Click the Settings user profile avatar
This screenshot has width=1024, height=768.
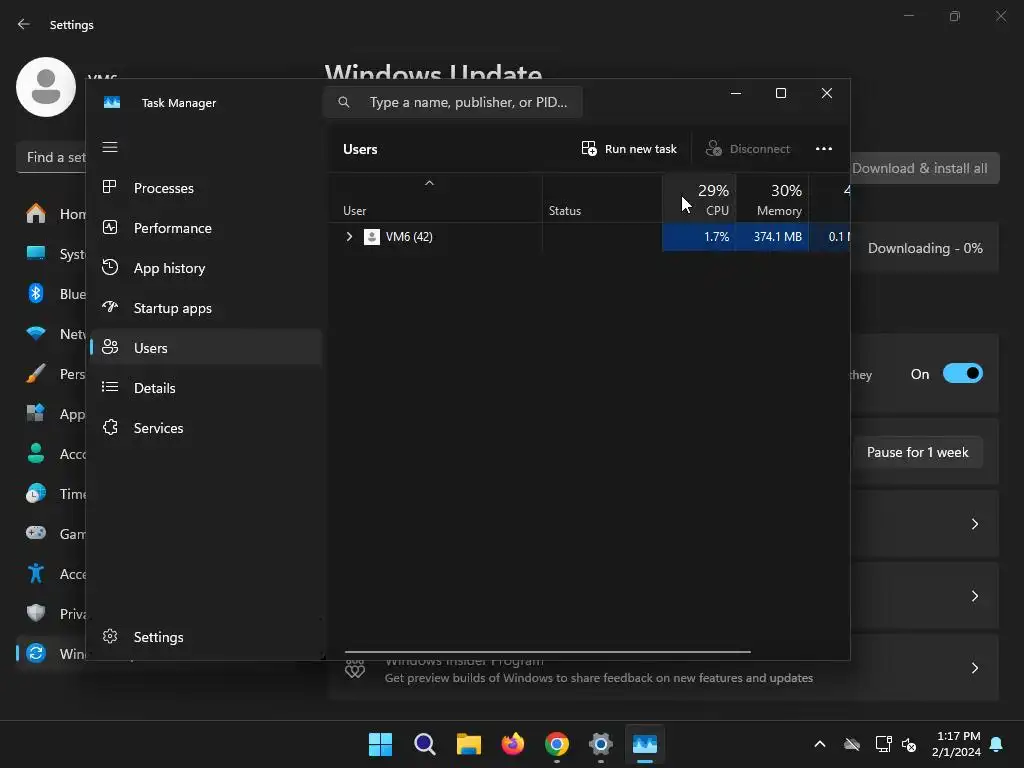tap(46, 87)
